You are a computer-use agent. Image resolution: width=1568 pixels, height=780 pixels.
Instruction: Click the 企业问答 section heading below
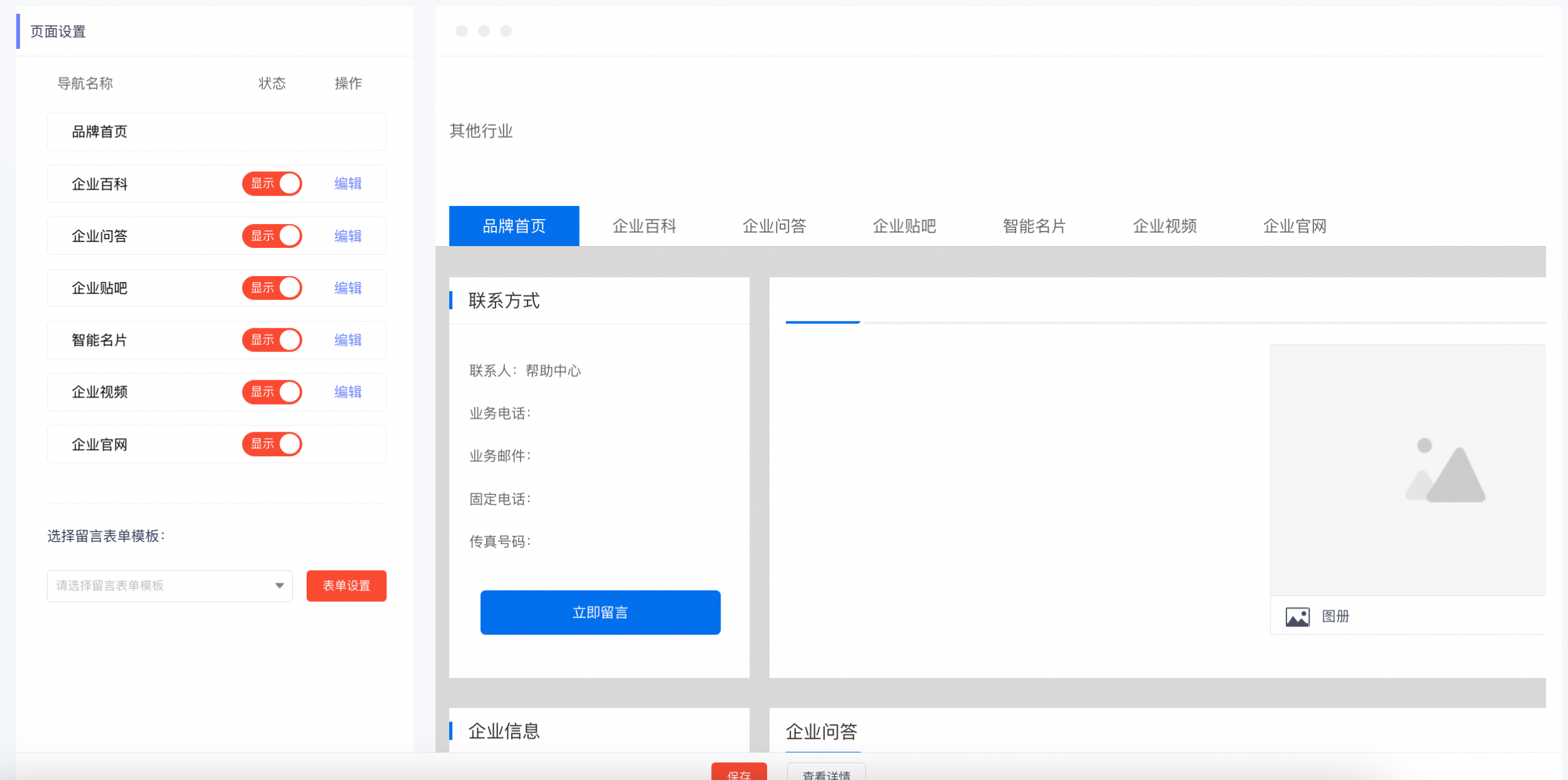tap(822, 731)
